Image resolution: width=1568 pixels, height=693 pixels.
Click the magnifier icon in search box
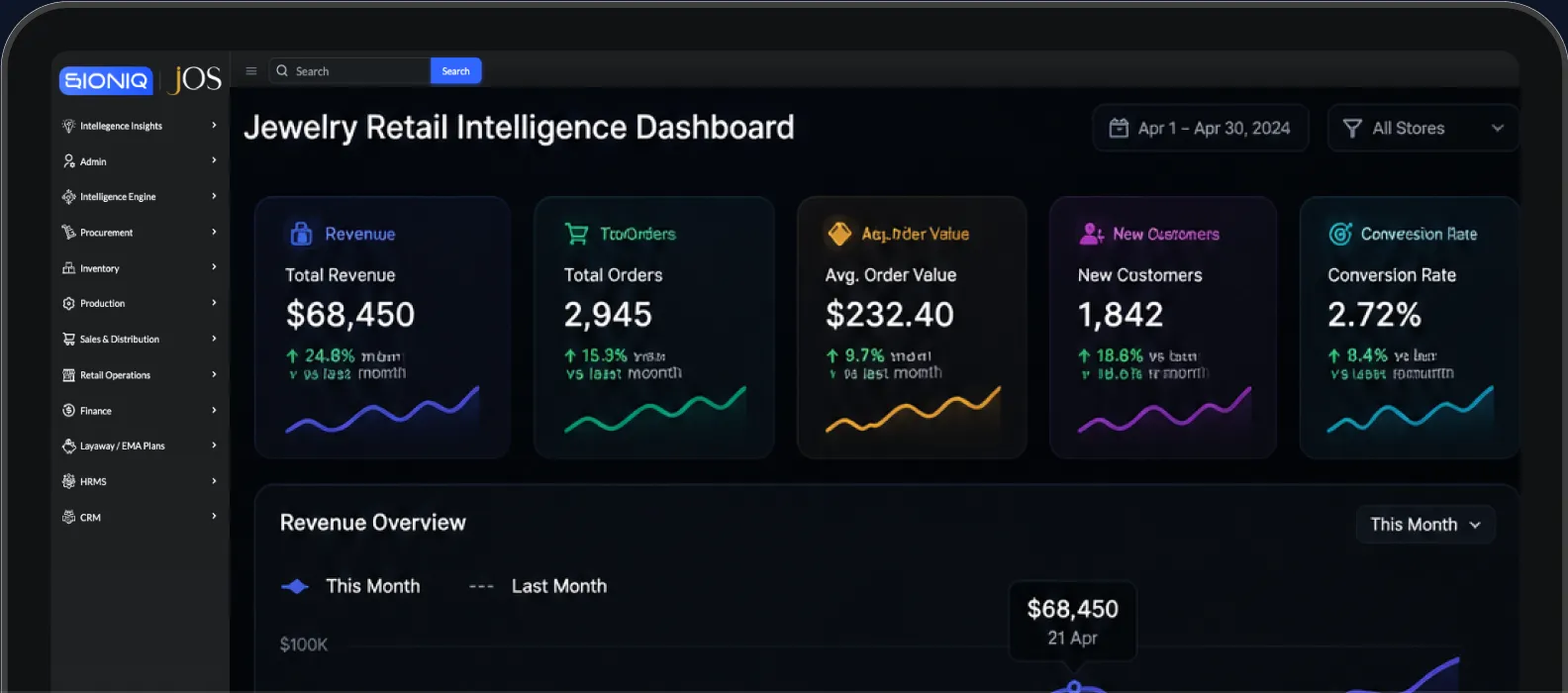click(282, 71)
